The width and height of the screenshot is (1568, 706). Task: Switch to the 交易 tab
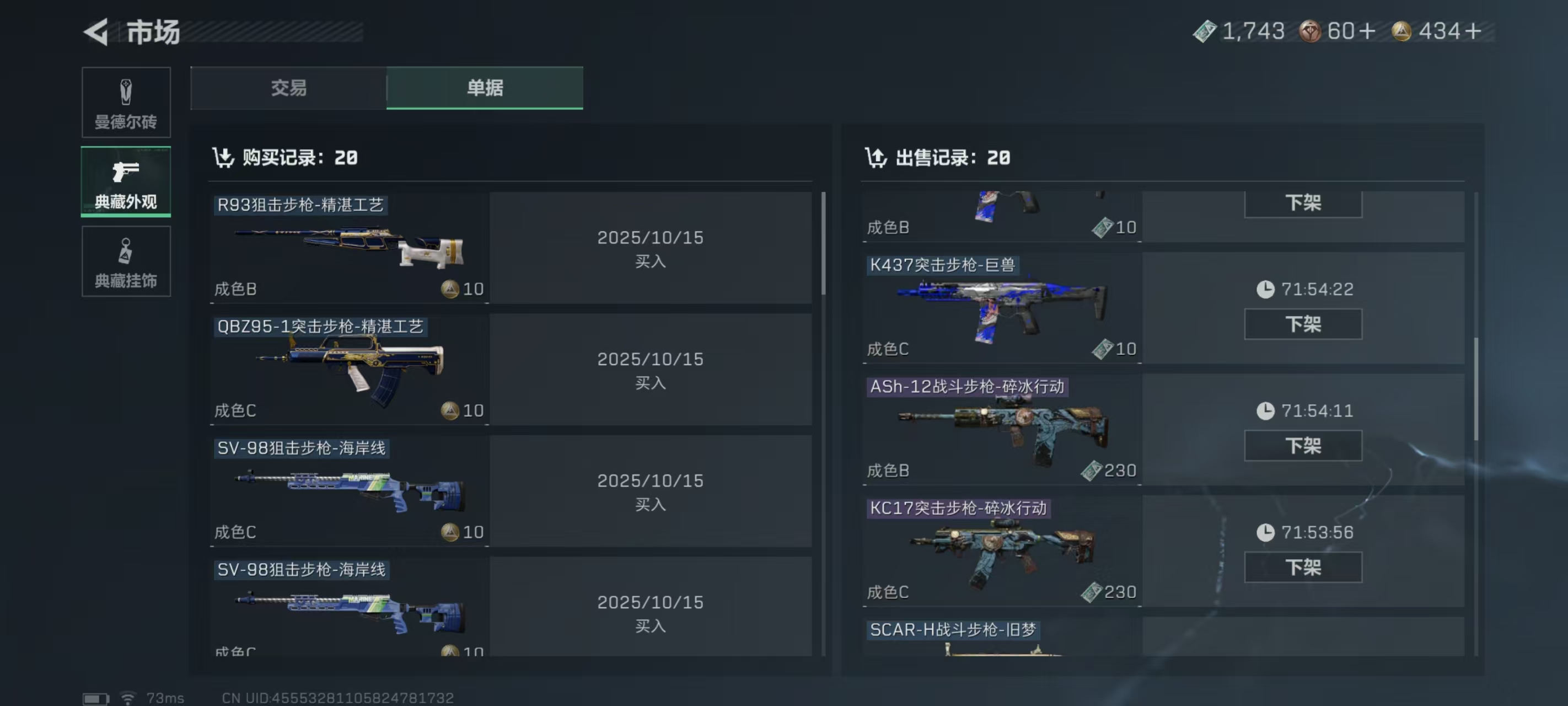288,88
